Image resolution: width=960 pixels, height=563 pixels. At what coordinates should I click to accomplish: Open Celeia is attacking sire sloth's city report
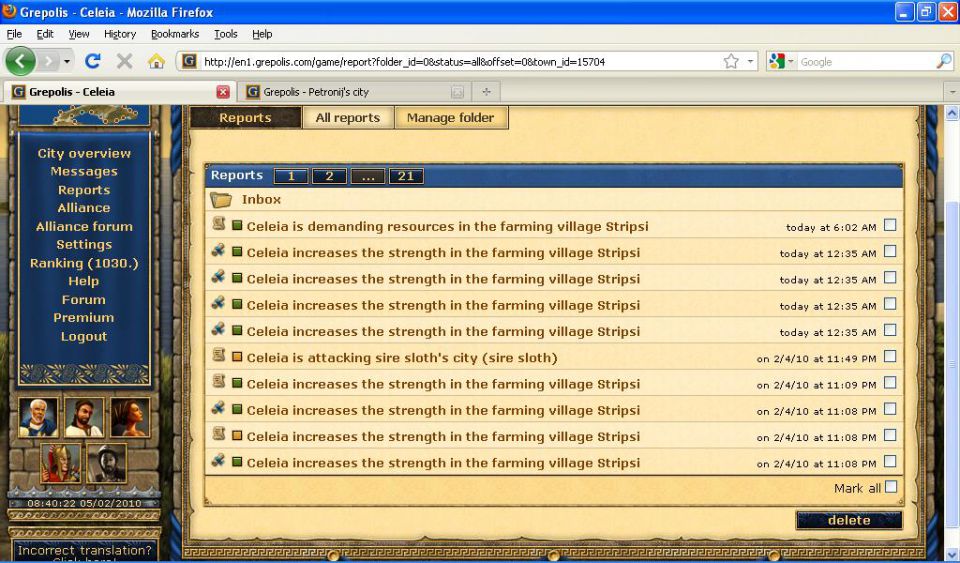402,357
